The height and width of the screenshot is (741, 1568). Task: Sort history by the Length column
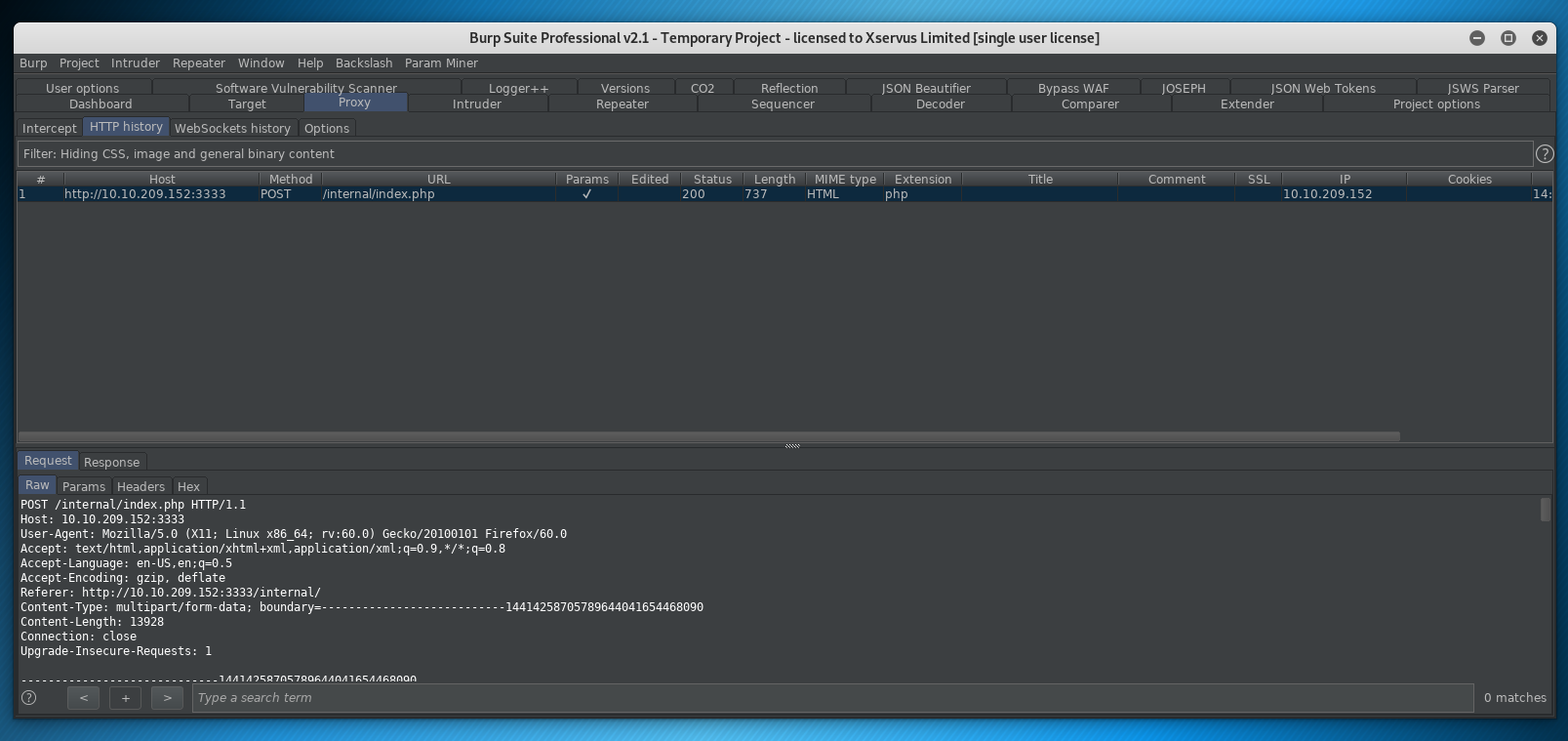click(775, 179)
